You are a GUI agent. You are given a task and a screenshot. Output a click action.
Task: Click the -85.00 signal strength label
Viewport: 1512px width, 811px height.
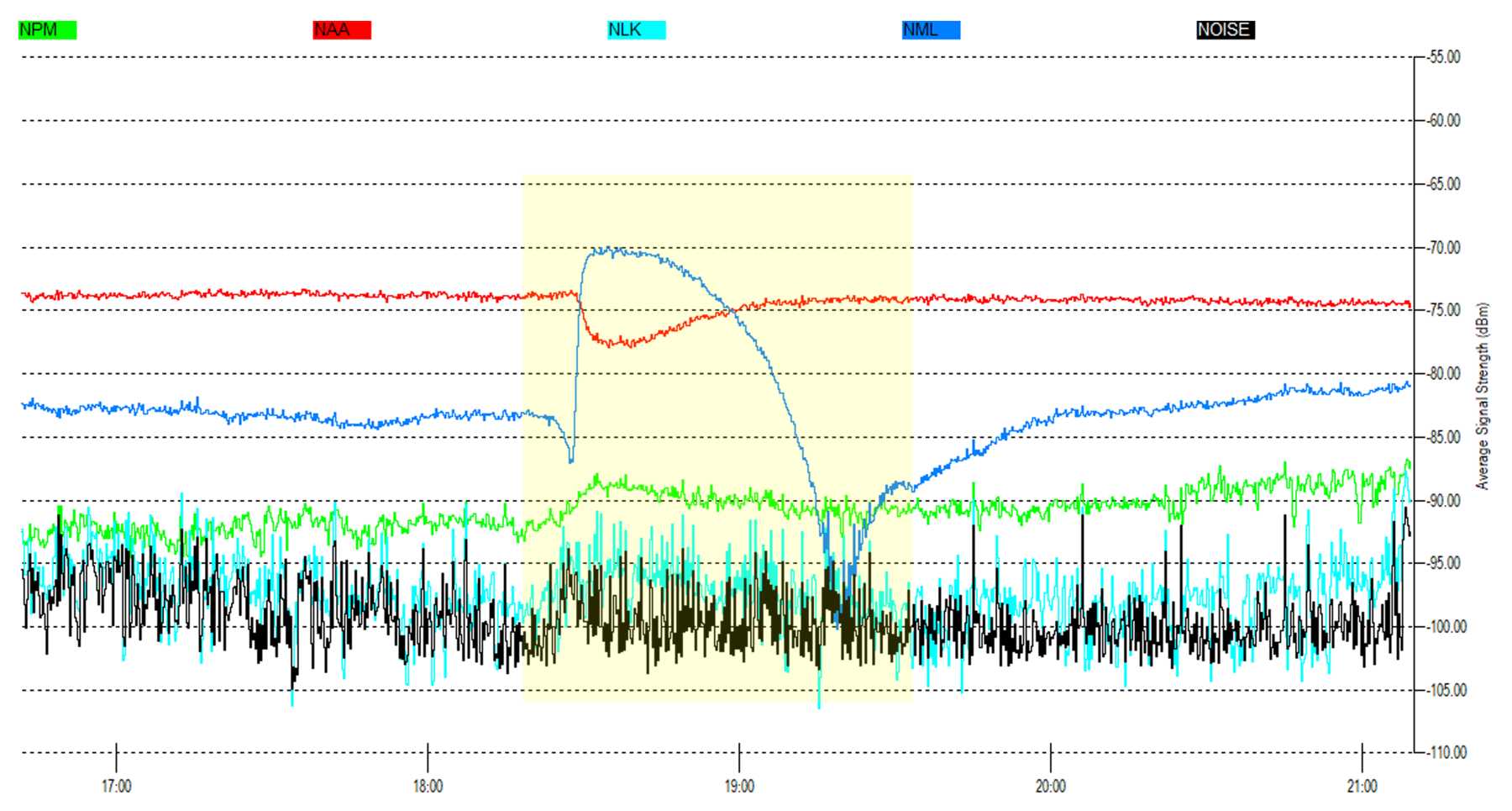(1444, 437)
